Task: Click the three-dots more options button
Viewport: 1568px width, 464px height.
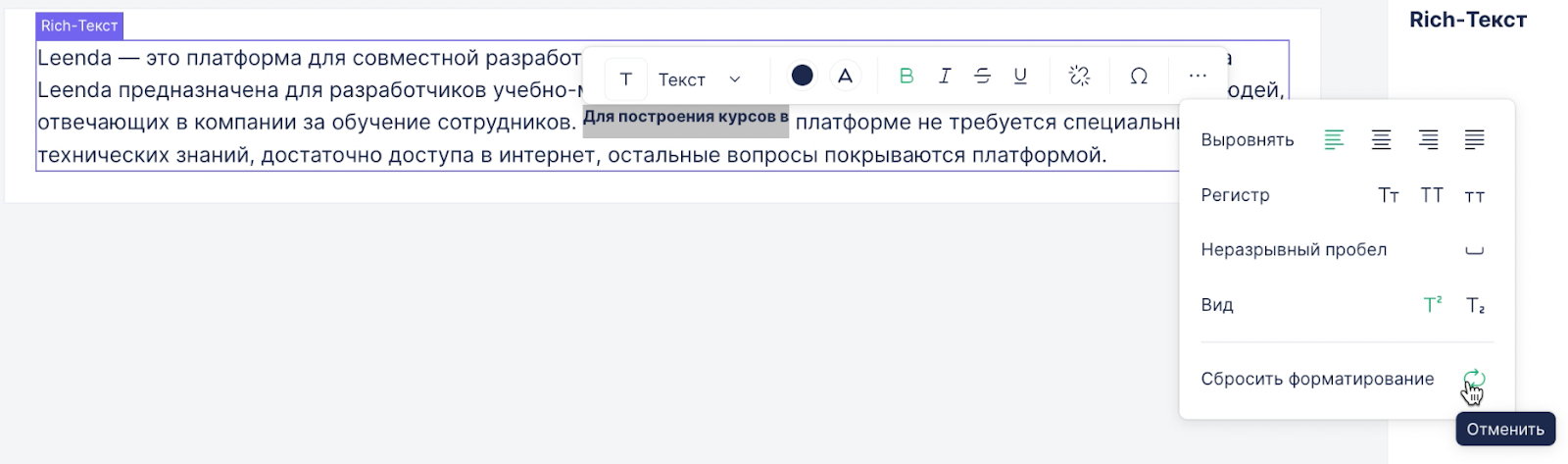Action: point(1198,77)
